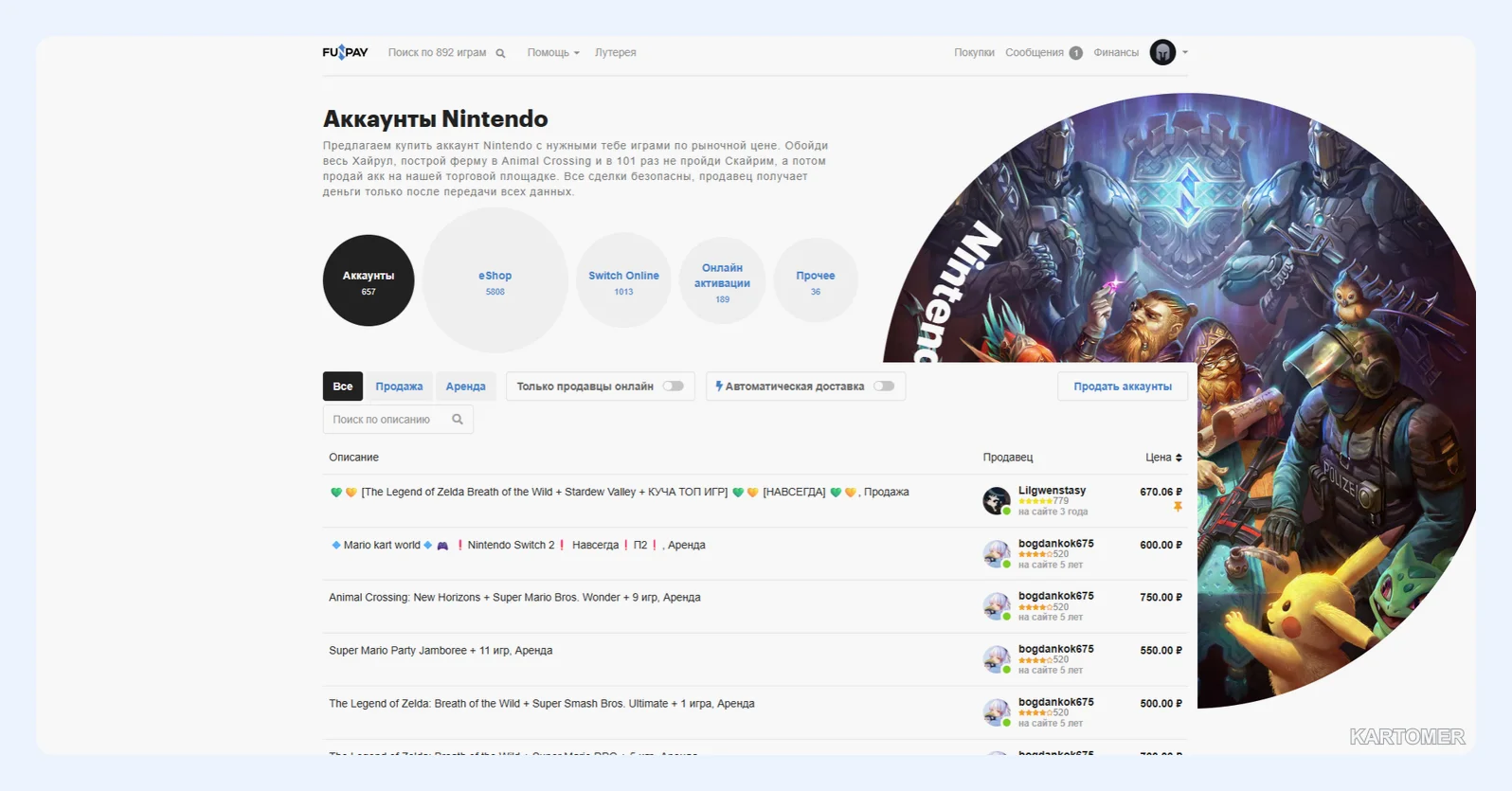This screenshot has height=791, width=1512.
Task: Open the 'Switch Online' category circle
Action: pos(623,280)
